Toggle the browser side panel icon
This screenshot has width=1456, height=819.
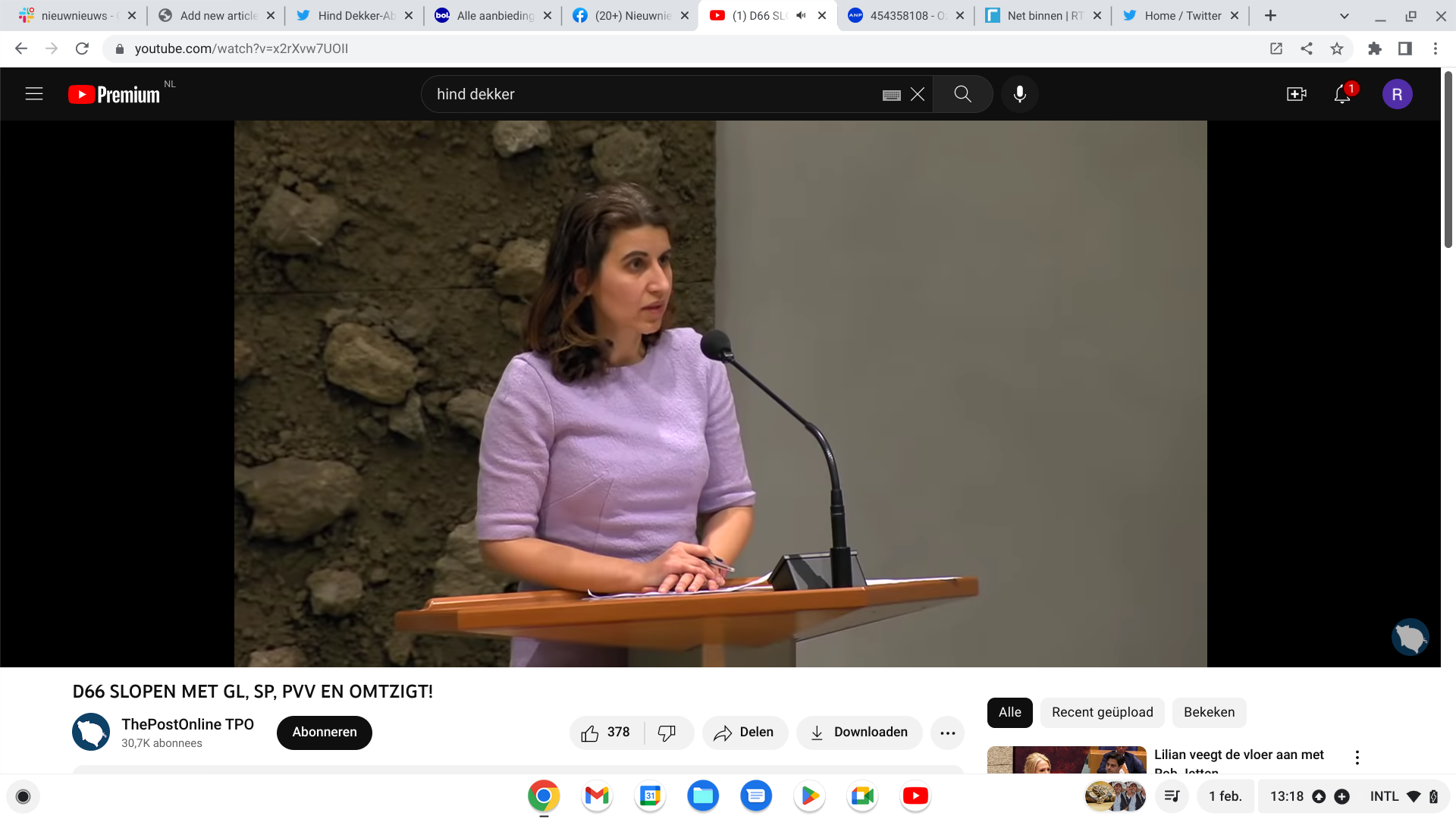[1405, 49]
